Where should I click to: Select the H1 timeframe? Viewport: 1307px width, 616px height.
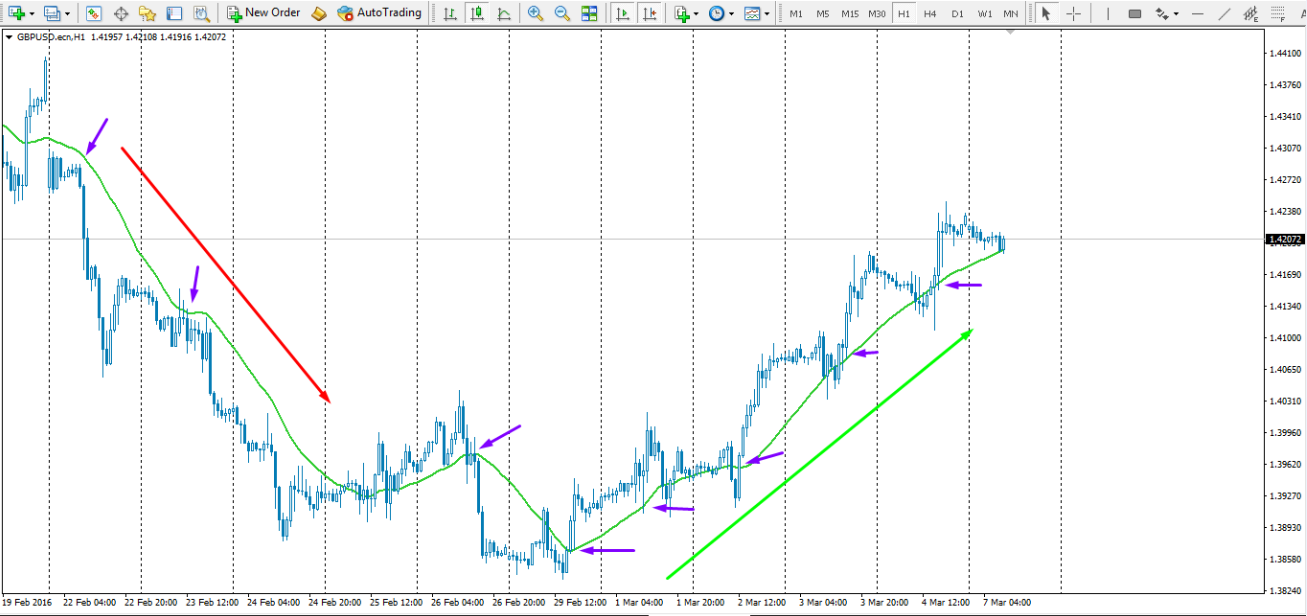click(904, 14)
